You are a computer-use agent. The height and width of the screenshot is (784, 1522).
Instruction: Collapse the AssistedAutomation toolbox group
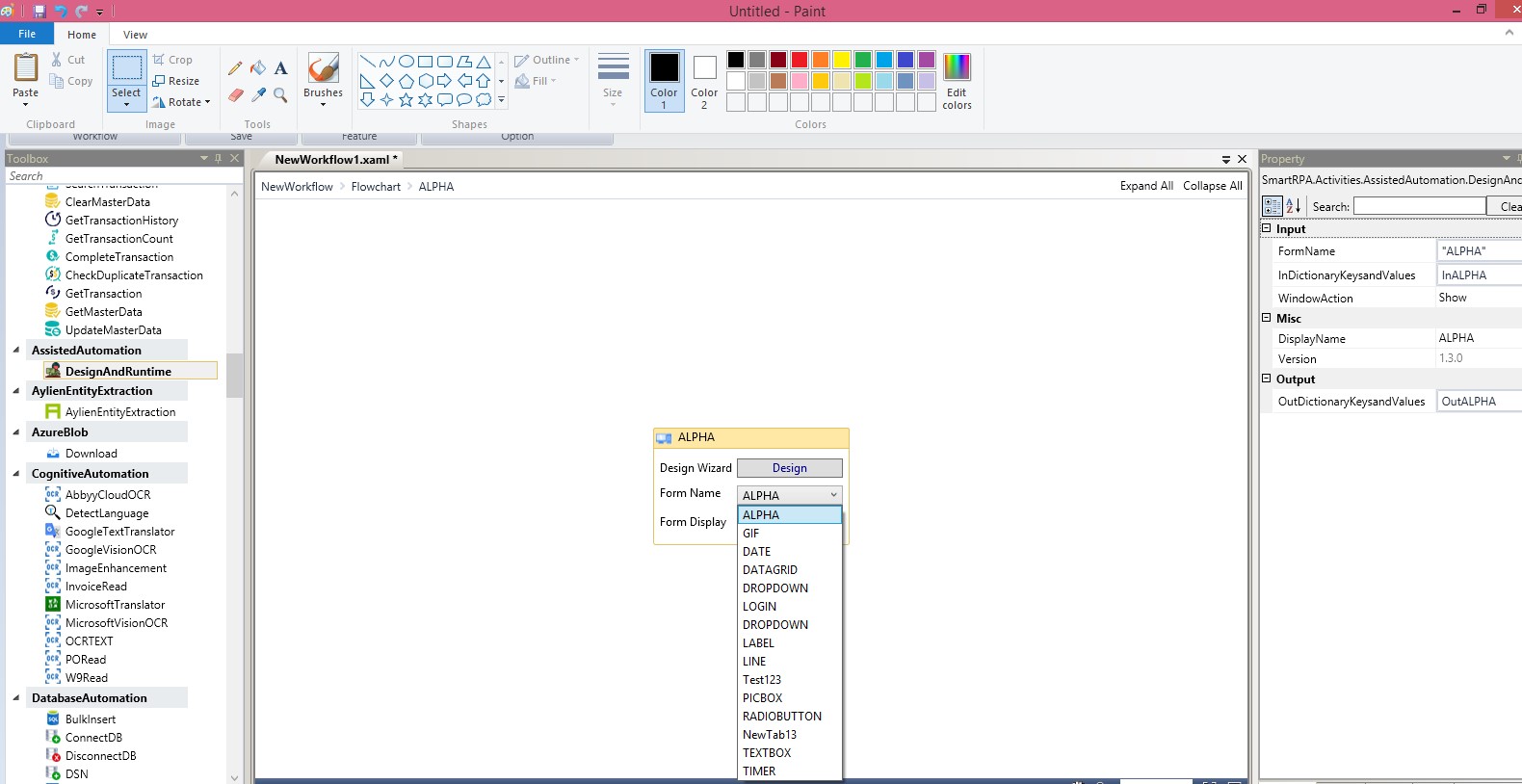click(16, 351)
